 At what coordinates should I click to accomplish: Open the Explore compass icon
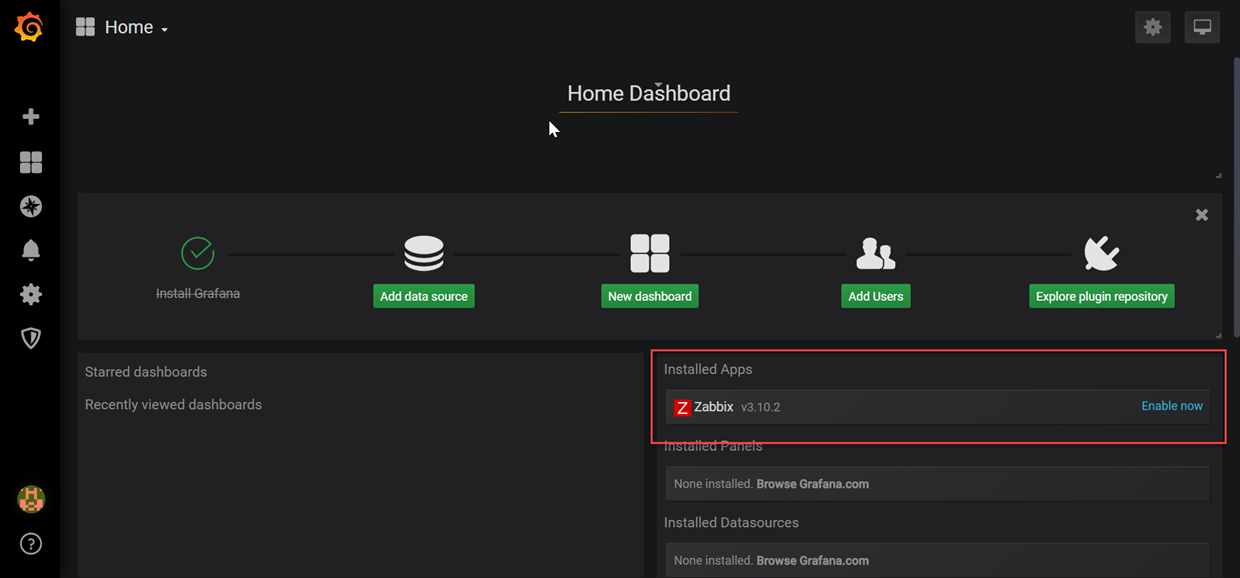(31, 207)
